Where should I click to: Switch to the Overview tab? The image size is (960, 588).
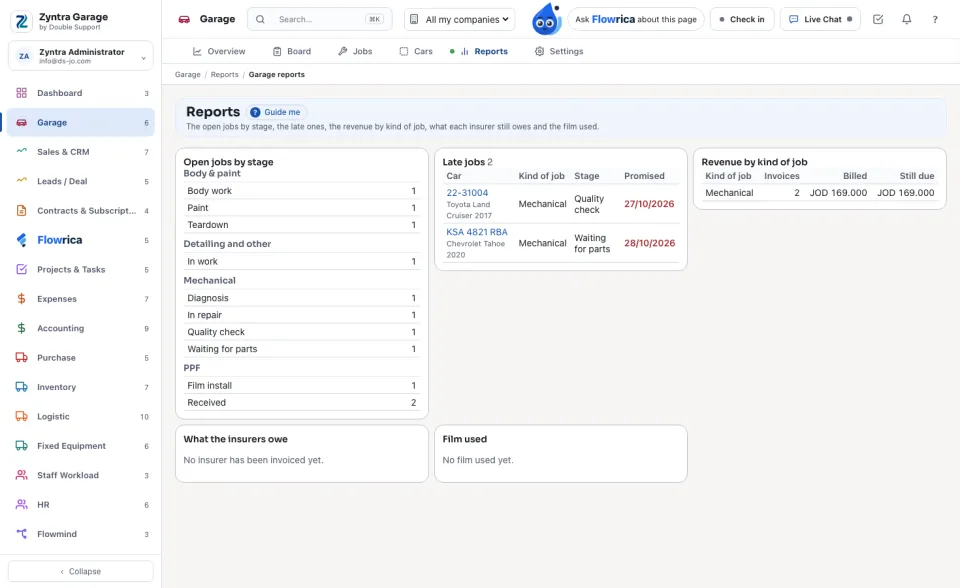(219, 51)
